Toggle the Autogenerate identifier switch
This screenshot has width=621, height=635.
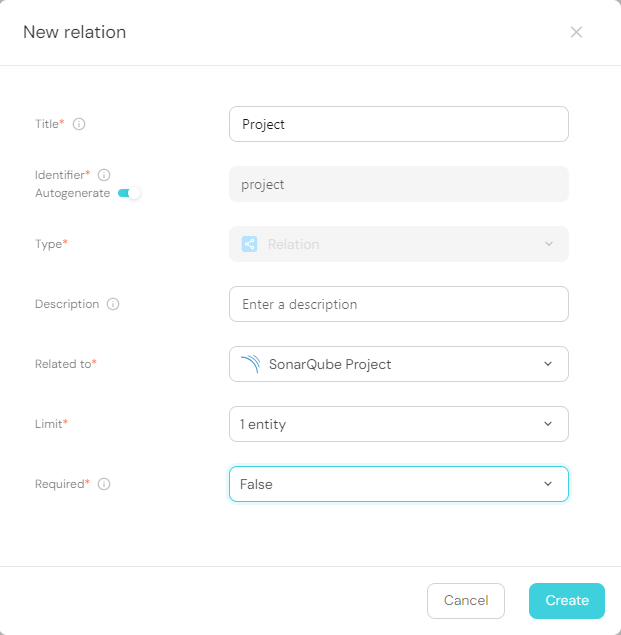(x=129, y=193)
